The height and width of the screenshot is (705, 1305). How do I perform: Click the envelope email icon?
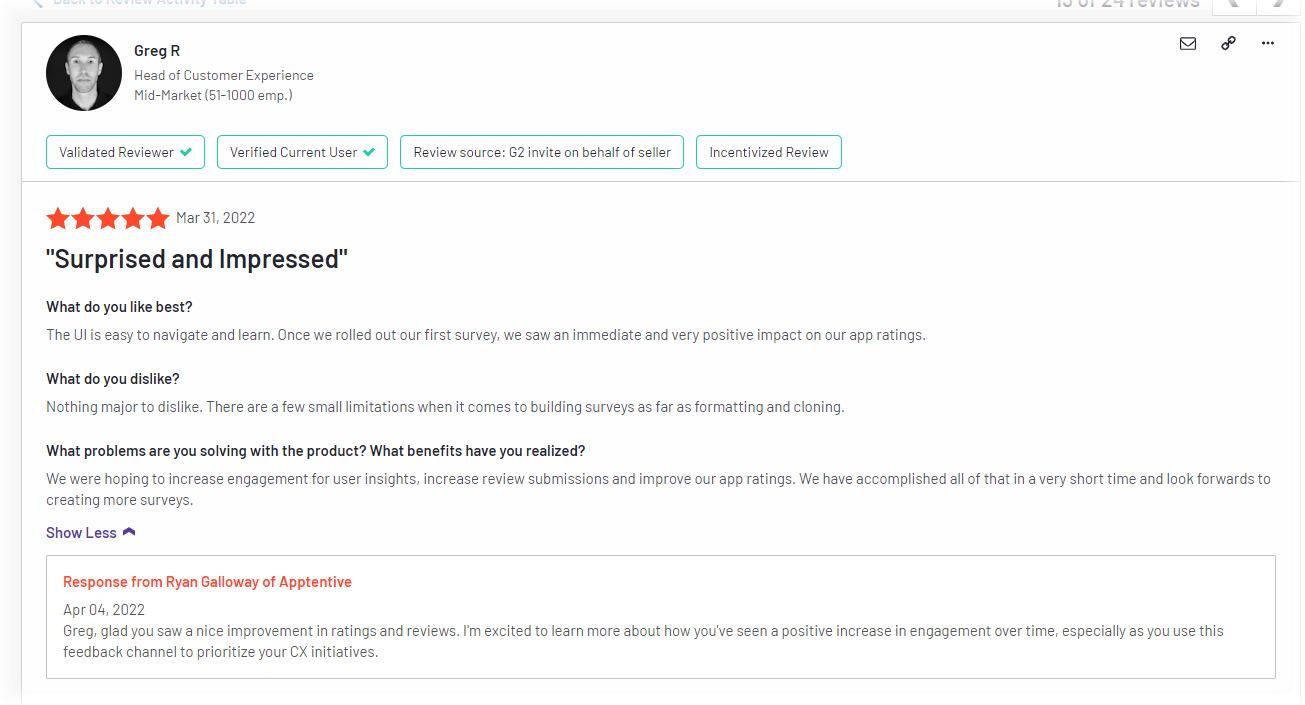click(1188, 44)
